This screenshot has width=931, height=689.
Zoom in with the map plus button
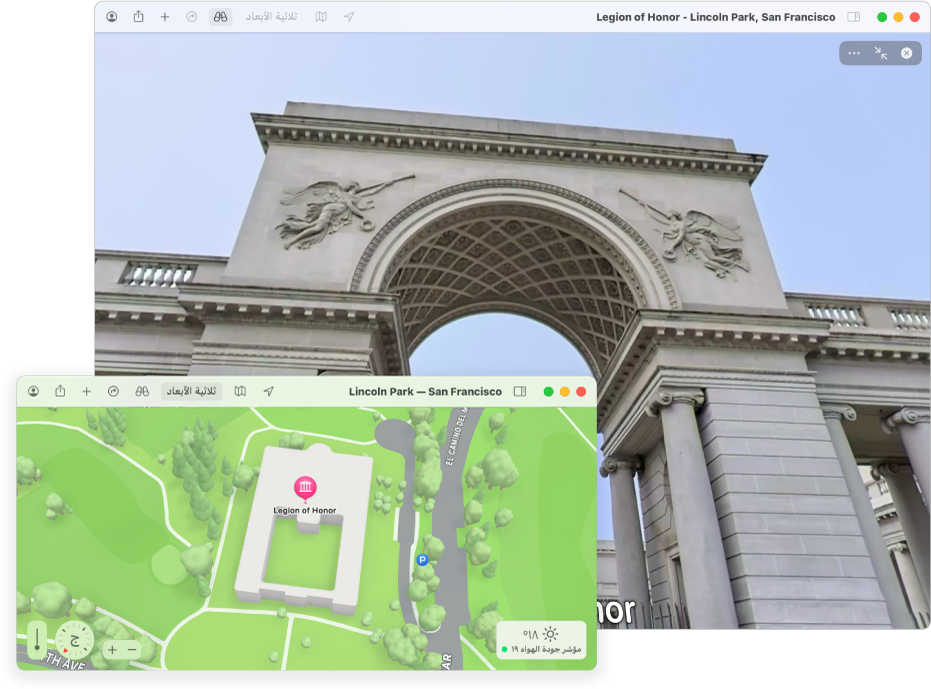112,650
